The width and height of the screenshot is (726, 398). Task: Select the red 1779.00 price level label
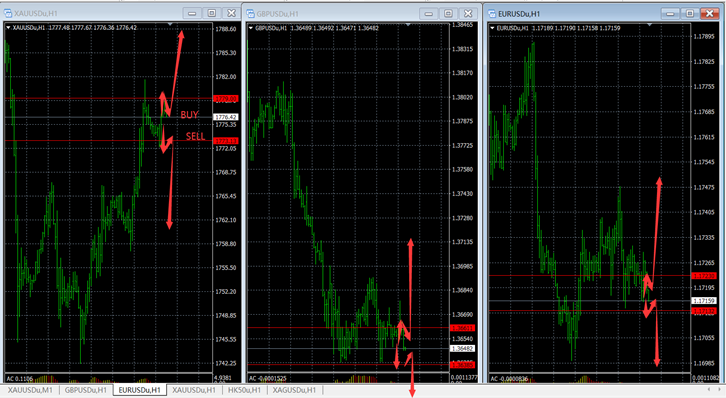pyautogui.click(x=225, y=99)
